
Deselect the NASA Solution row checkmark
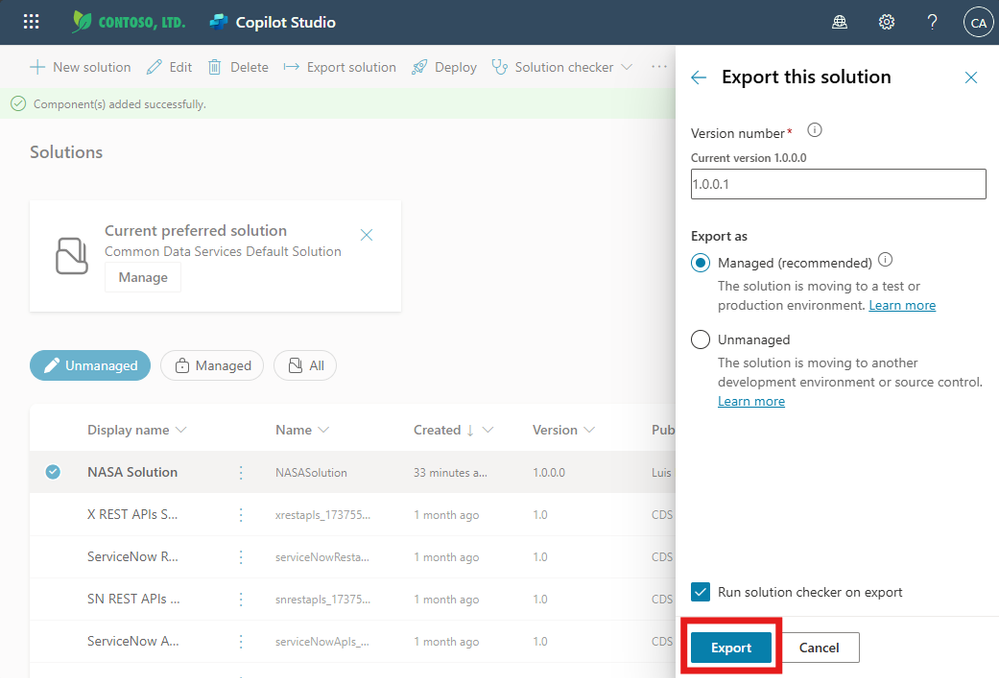pos(53,472)
